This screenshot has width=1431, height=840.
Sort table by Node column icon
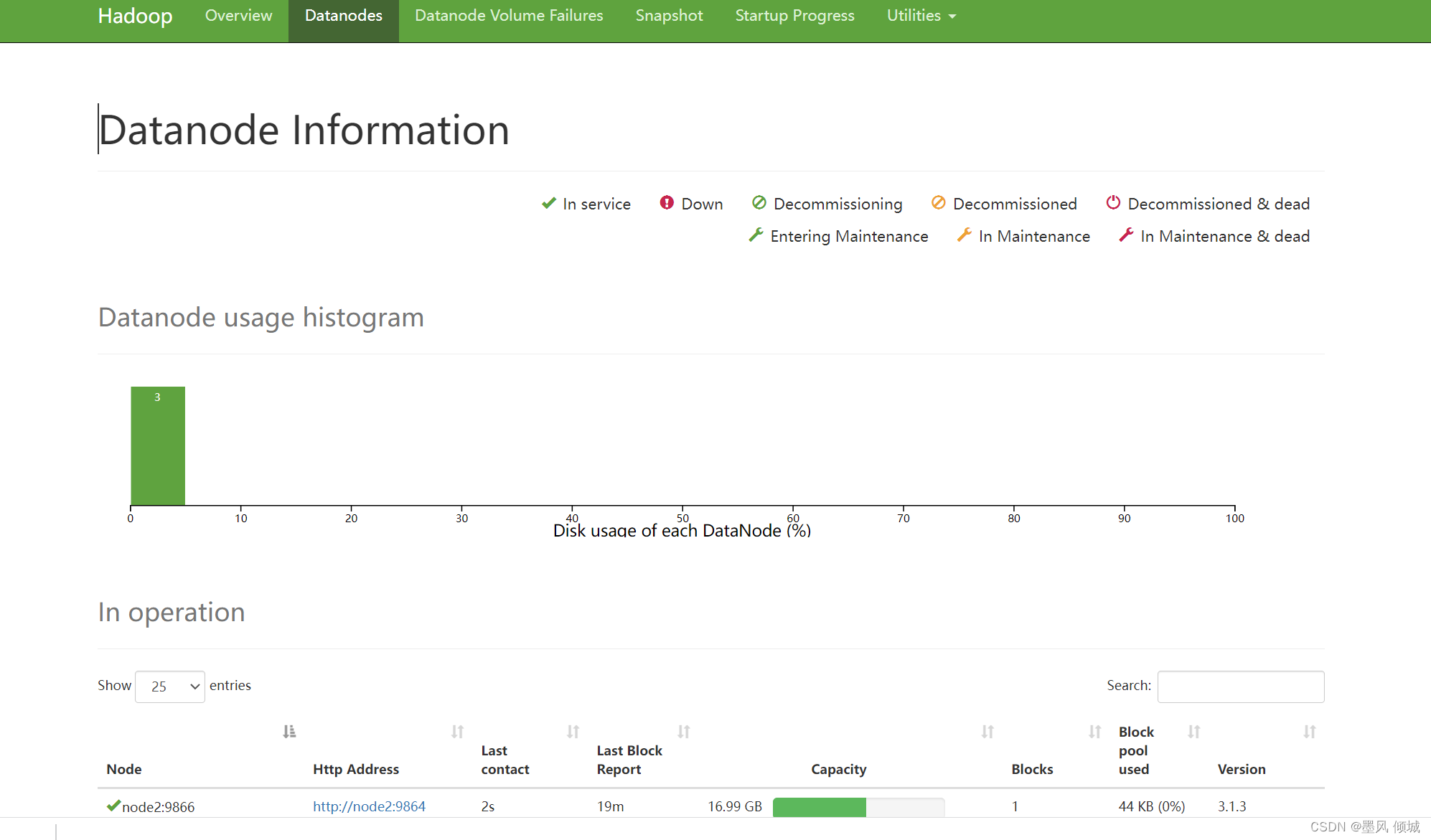click(289, 732)
